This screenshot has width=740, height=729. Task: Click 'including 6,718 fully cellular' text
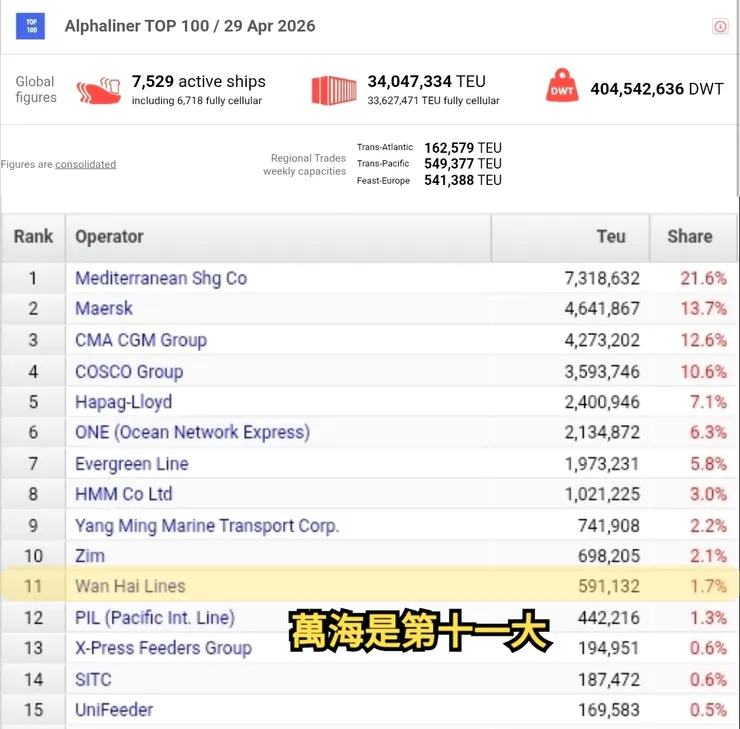[196, 101]
